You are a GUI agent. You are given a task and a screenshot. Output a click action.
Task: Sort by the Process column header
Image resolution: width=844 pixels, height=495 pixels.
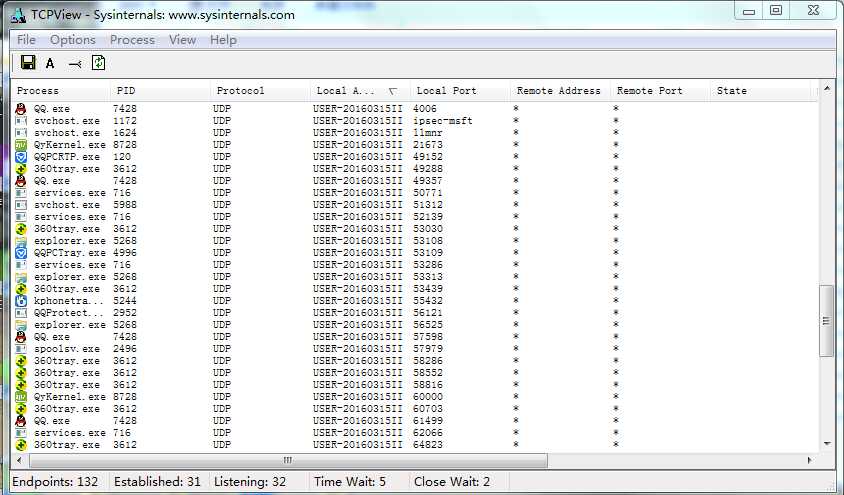pos(60,90)
